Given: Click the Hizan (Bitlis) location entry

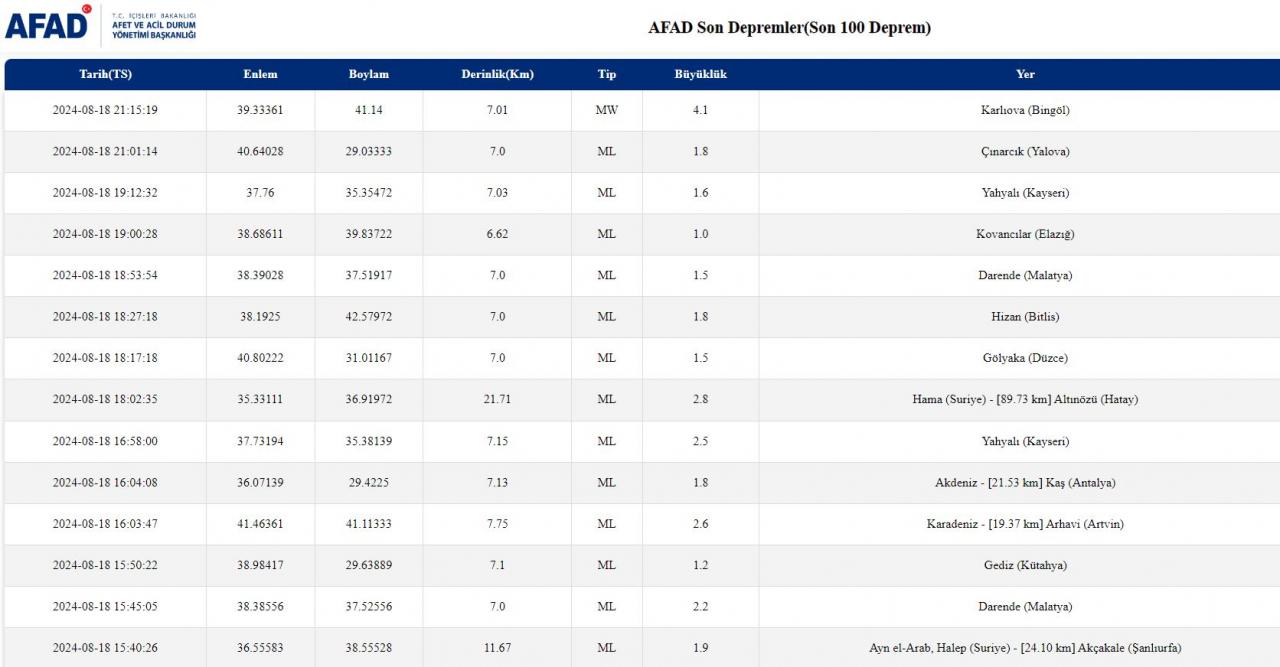Looking at the screenshot, I should pos(1025,317).
